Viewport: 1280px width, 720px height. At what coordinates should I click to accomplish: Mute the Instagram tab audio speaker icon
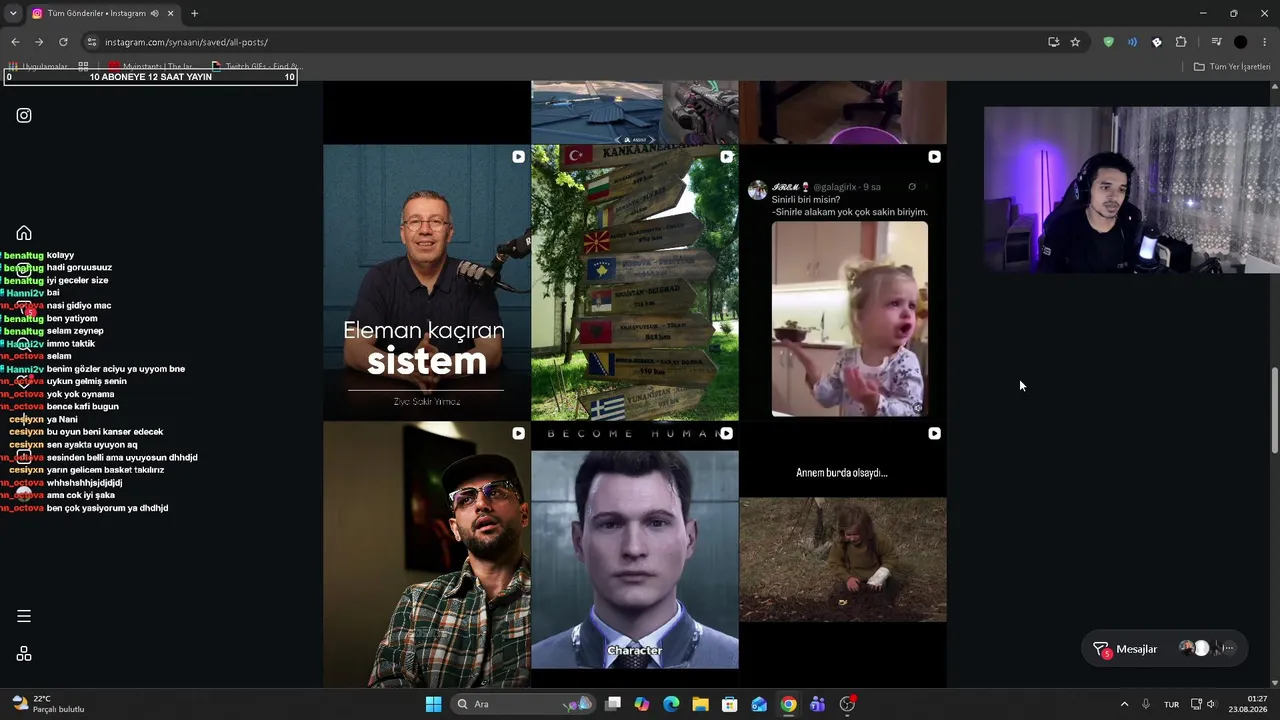coord(154,13)
